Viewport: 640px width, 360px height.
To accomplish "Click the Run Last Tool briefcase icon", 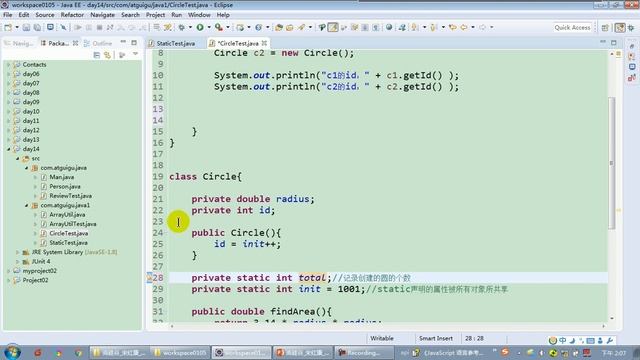I will [x=219, y=27].
